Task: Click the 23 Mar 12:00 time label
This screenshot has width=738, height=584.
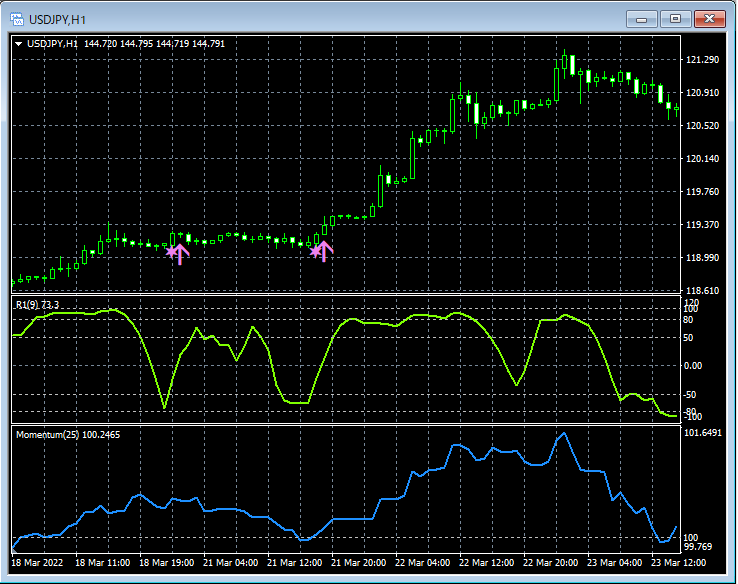Action: click(678, 563)
